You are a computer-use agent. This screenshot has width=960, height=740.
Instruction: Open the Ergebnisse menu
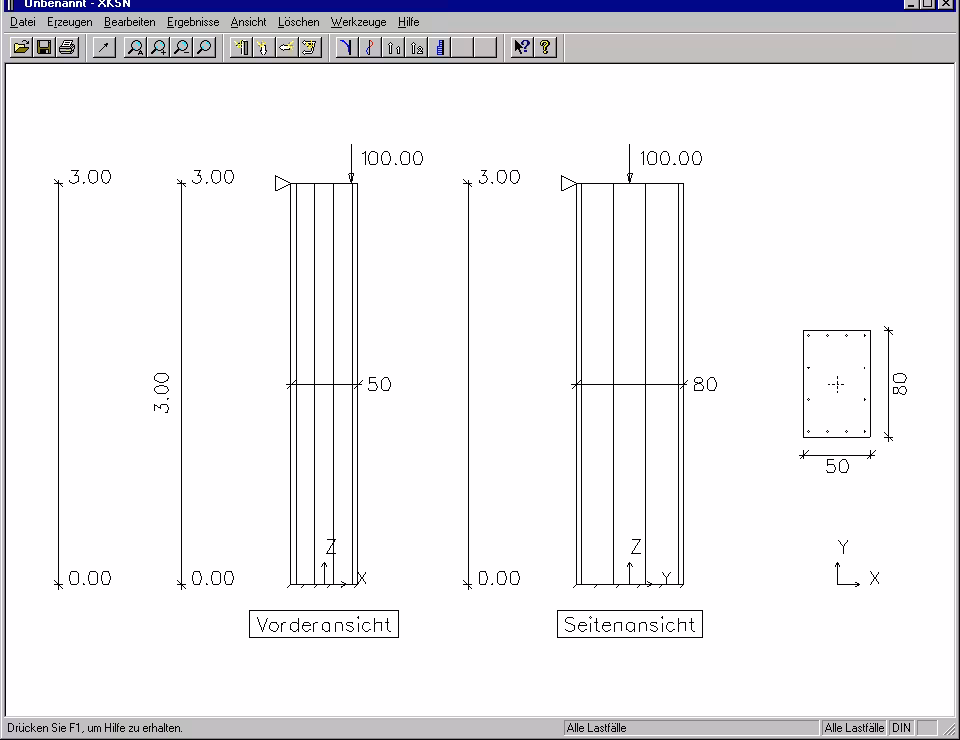[x=193, y=22]
